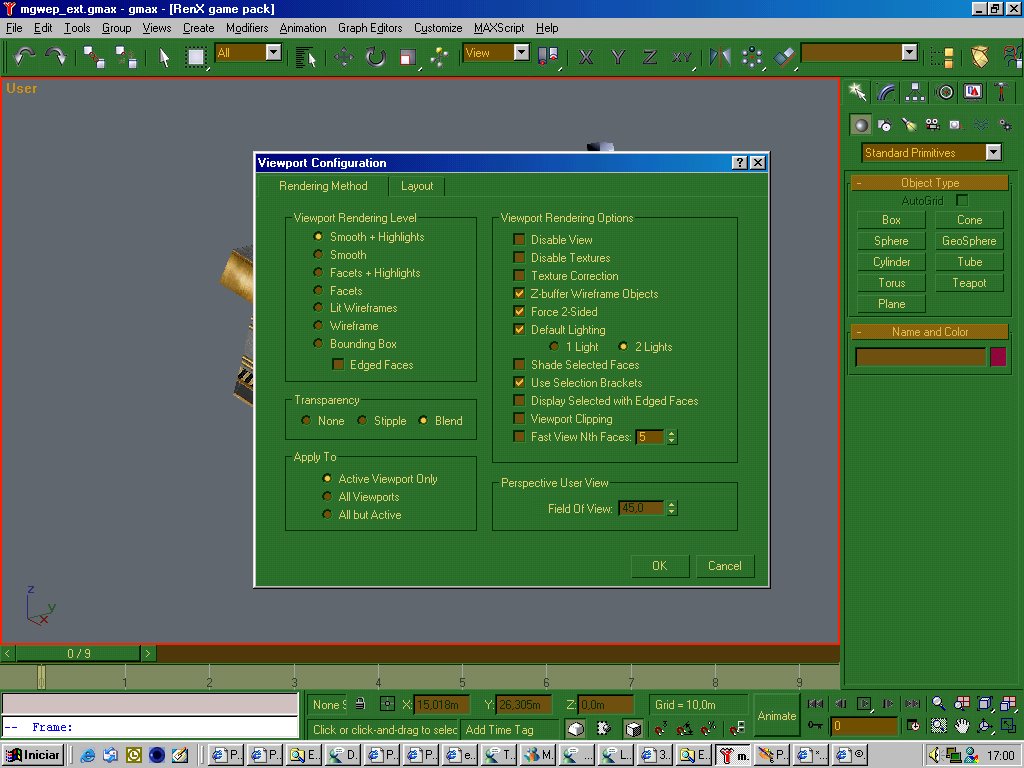This screenshot has width=1024, height=768.
Task: Click the Redo arrow icon
Action: [56, 57]
